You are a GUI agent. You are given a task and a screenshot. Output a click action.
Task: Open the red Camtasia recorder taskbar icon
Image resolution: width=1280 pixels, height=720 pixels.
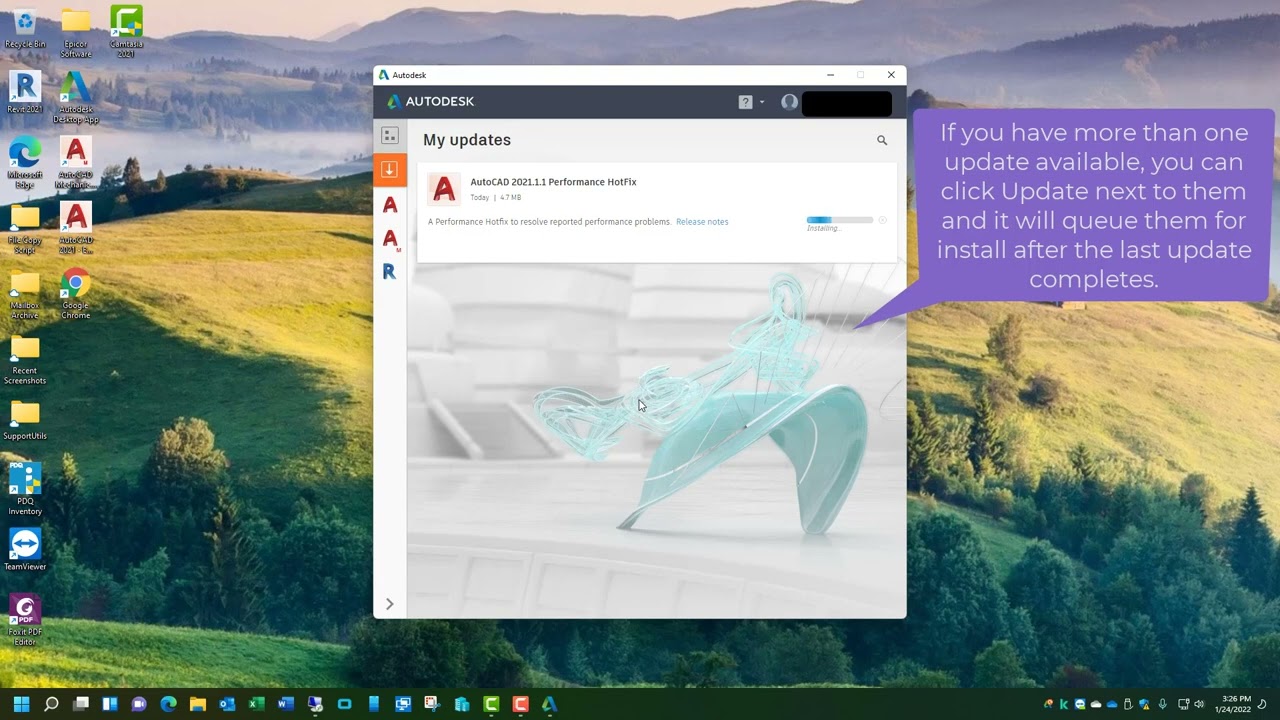tap(520, 704)
